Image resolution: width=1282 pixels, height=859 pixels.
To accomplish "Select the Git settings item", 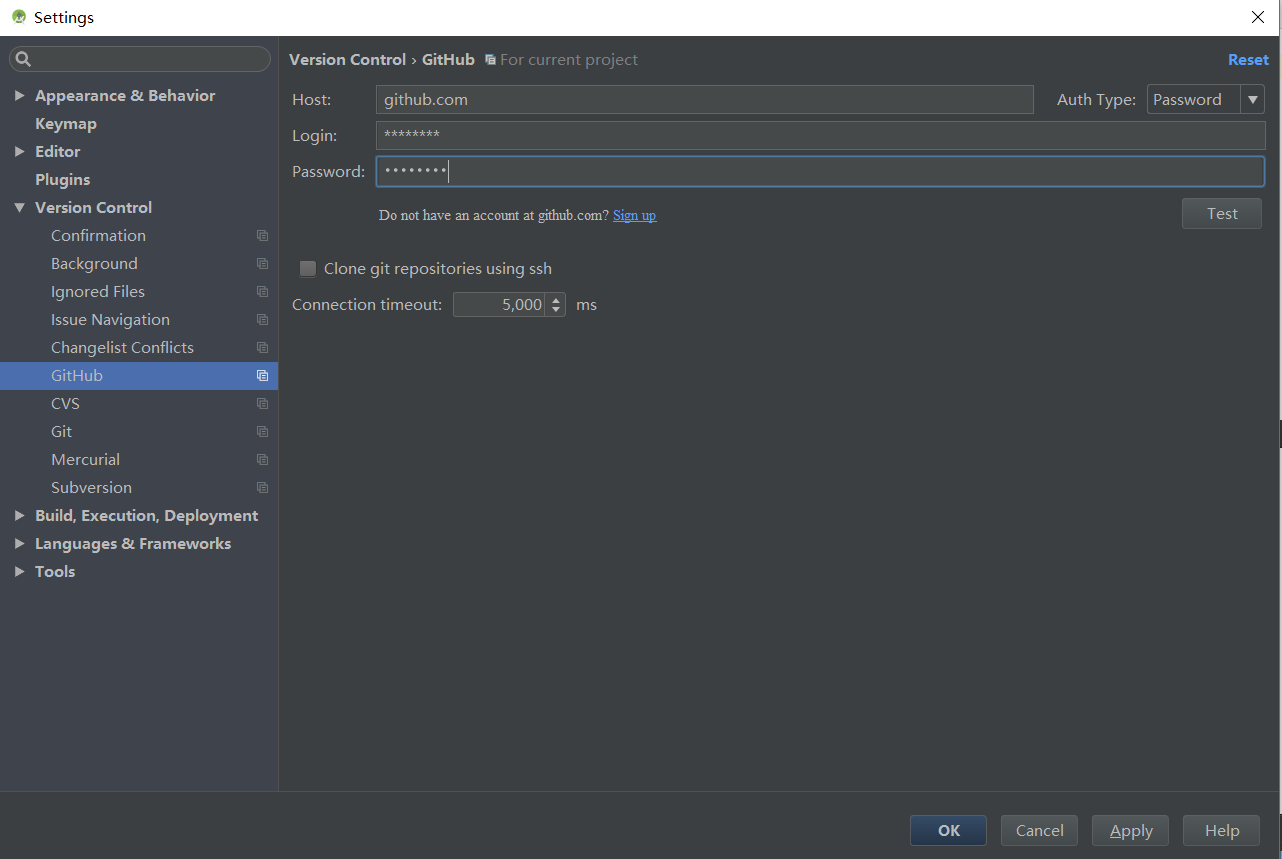I will coord(61,432).
